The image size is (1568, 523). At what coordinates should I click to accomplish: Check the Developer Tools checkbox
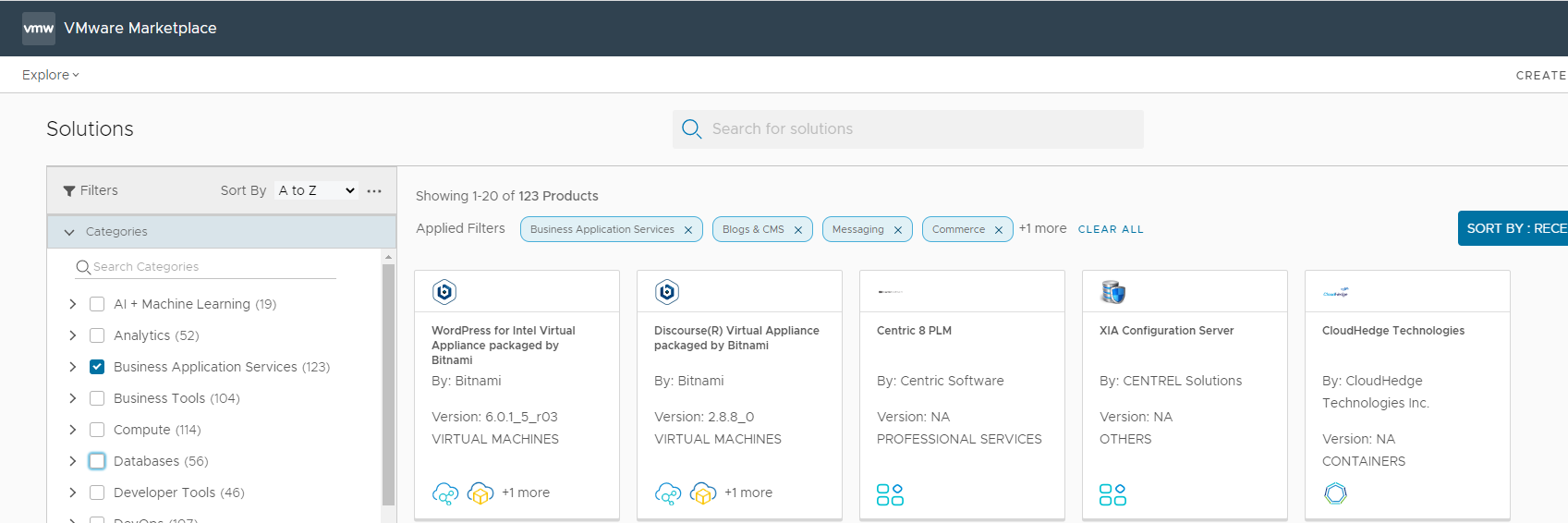point(97,493)
